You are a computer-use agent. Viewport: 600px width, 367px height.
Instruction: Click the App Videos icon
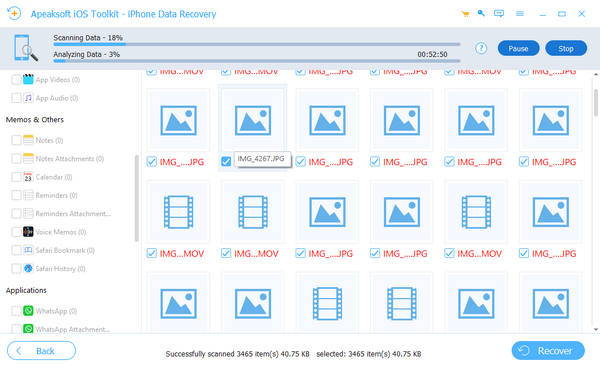click(x=28, y=80)
